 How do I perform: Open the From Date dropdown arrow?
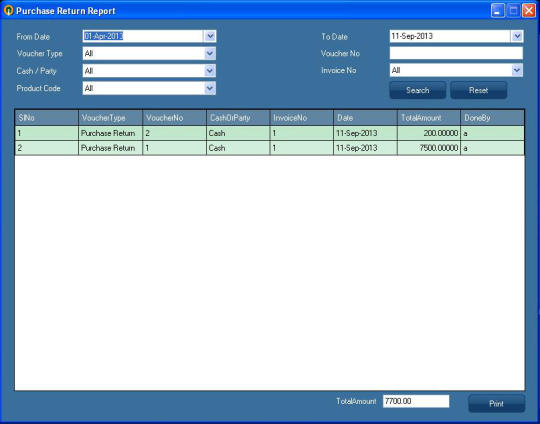click(x=210, y=36)
